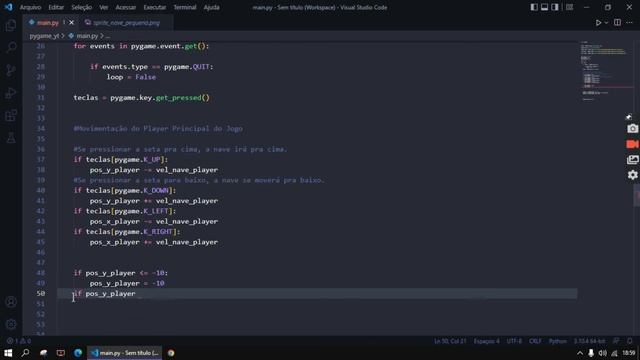Click the microphone icon in system tray
Image resolution: width=640 pixels, height=360 pixels.
coord(591,353)
